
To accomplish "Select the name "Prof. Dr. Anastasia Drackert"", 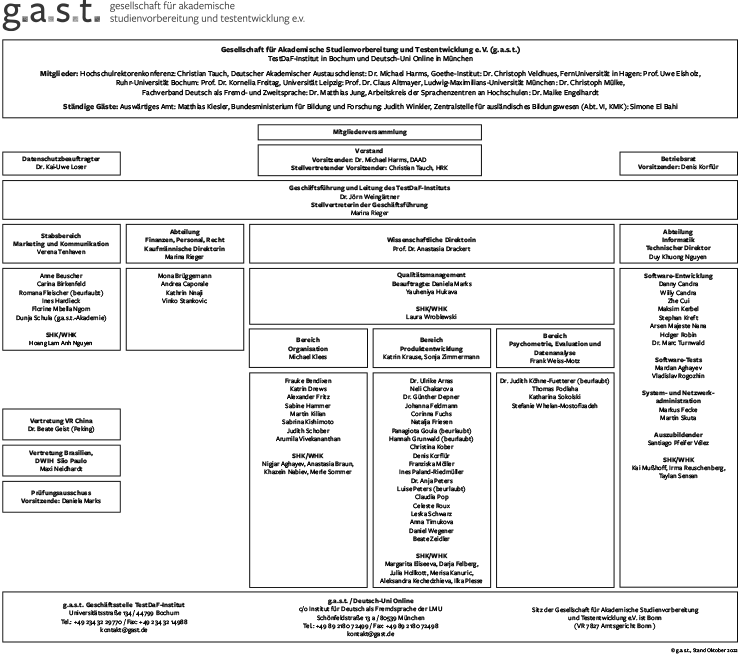I will click(x=431, y=248).
